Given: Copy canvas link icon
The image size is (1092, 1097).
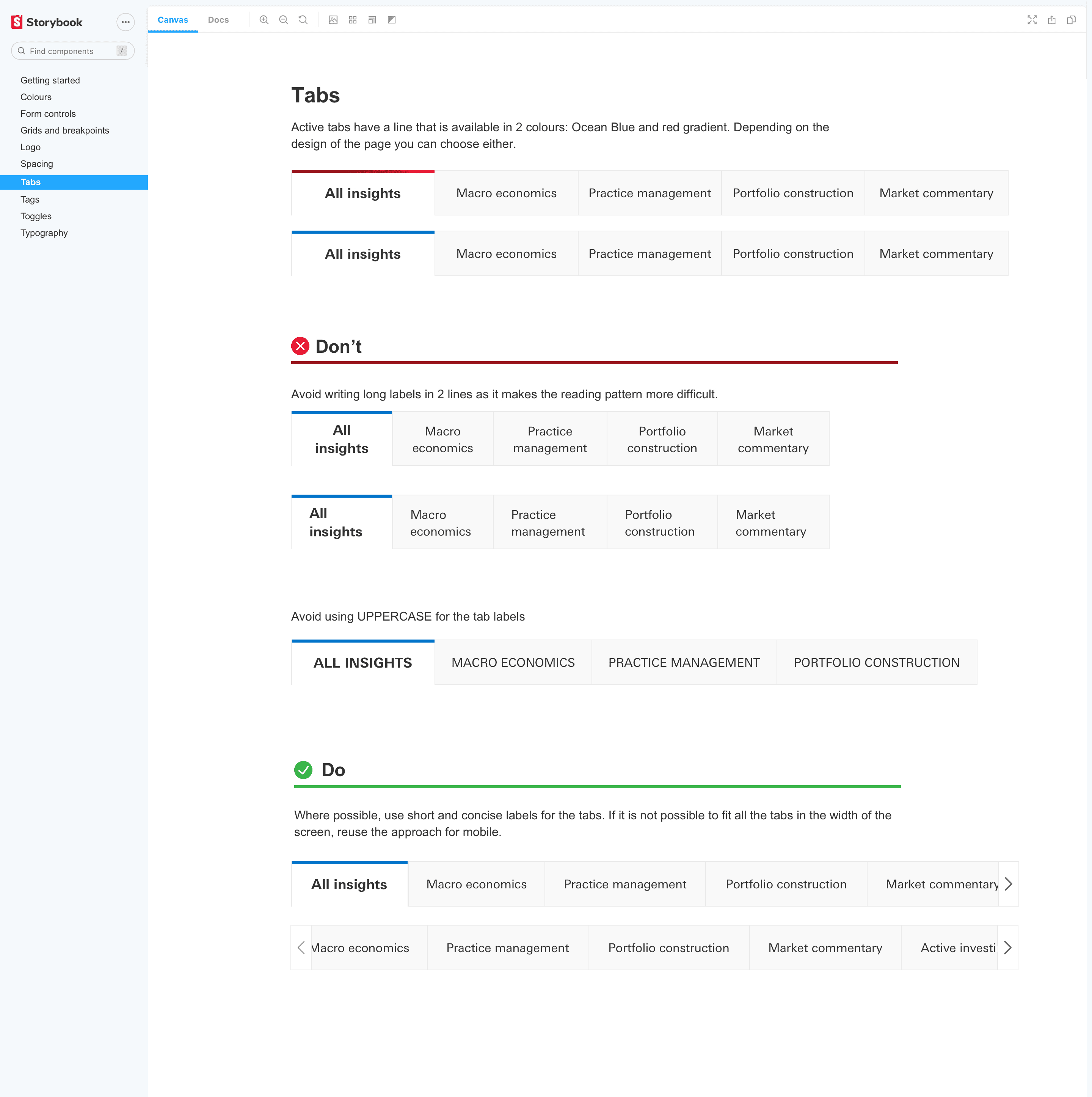Looking at the screenshot, I should tap(1071, 20).
